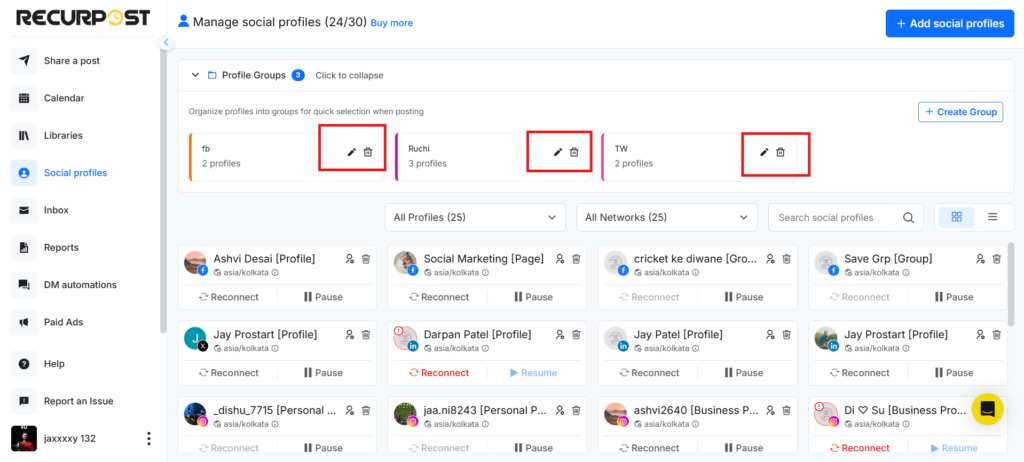Delete Jay Patel profile
The image size is (1024, 462).
point(786,335)
